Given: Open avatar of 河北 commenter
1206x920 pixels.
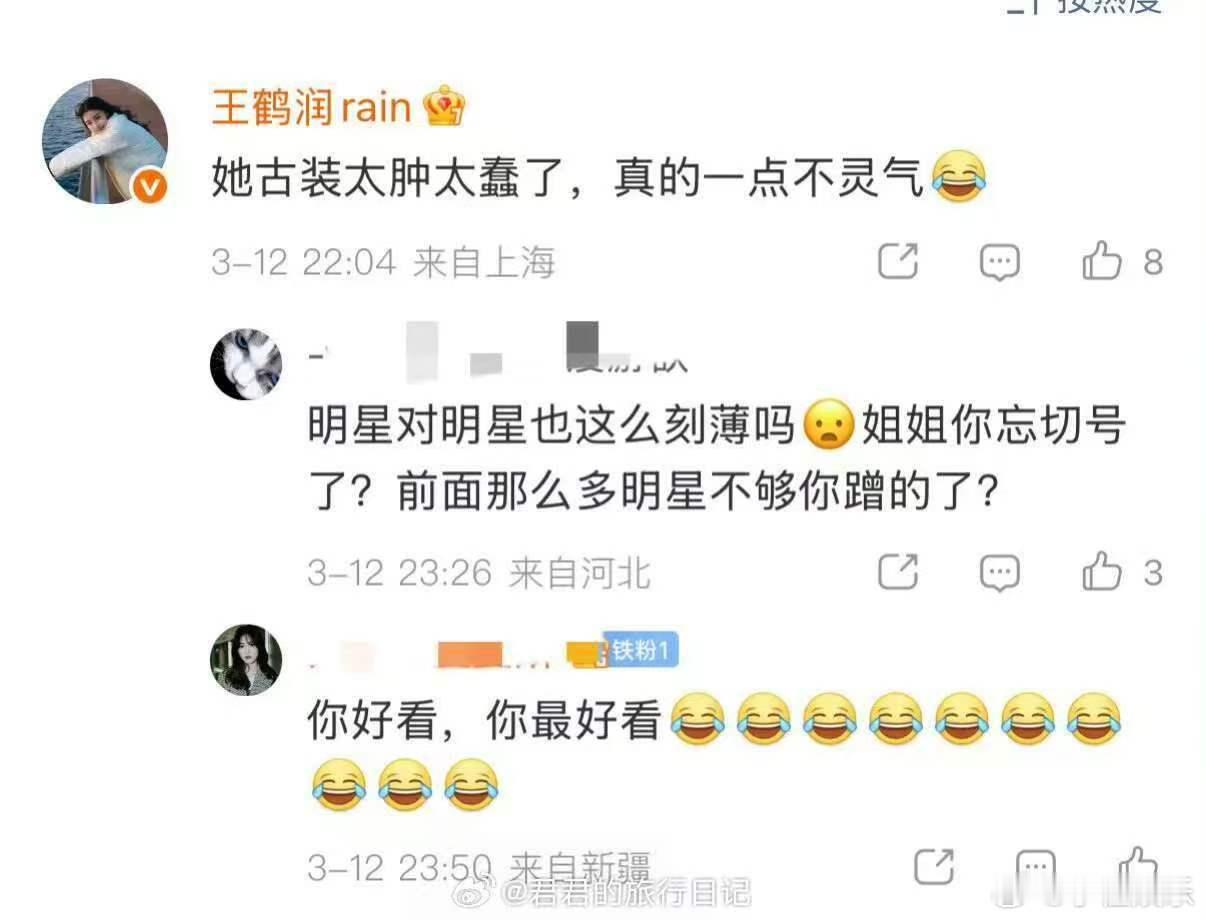Looking at the screenshot, I should 246,364.
